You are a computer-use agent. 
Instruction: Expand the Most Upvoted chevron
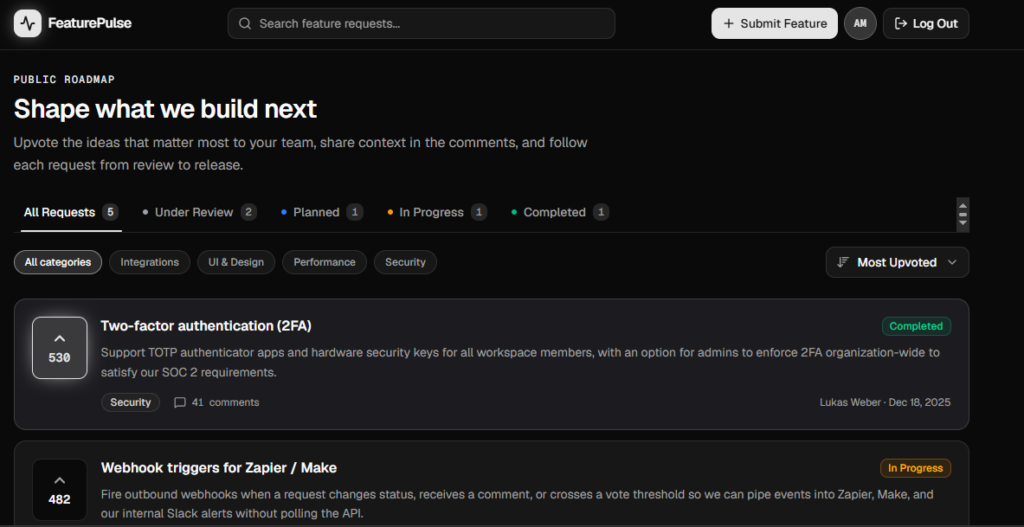pyautogui.click(x=952, y=262)
